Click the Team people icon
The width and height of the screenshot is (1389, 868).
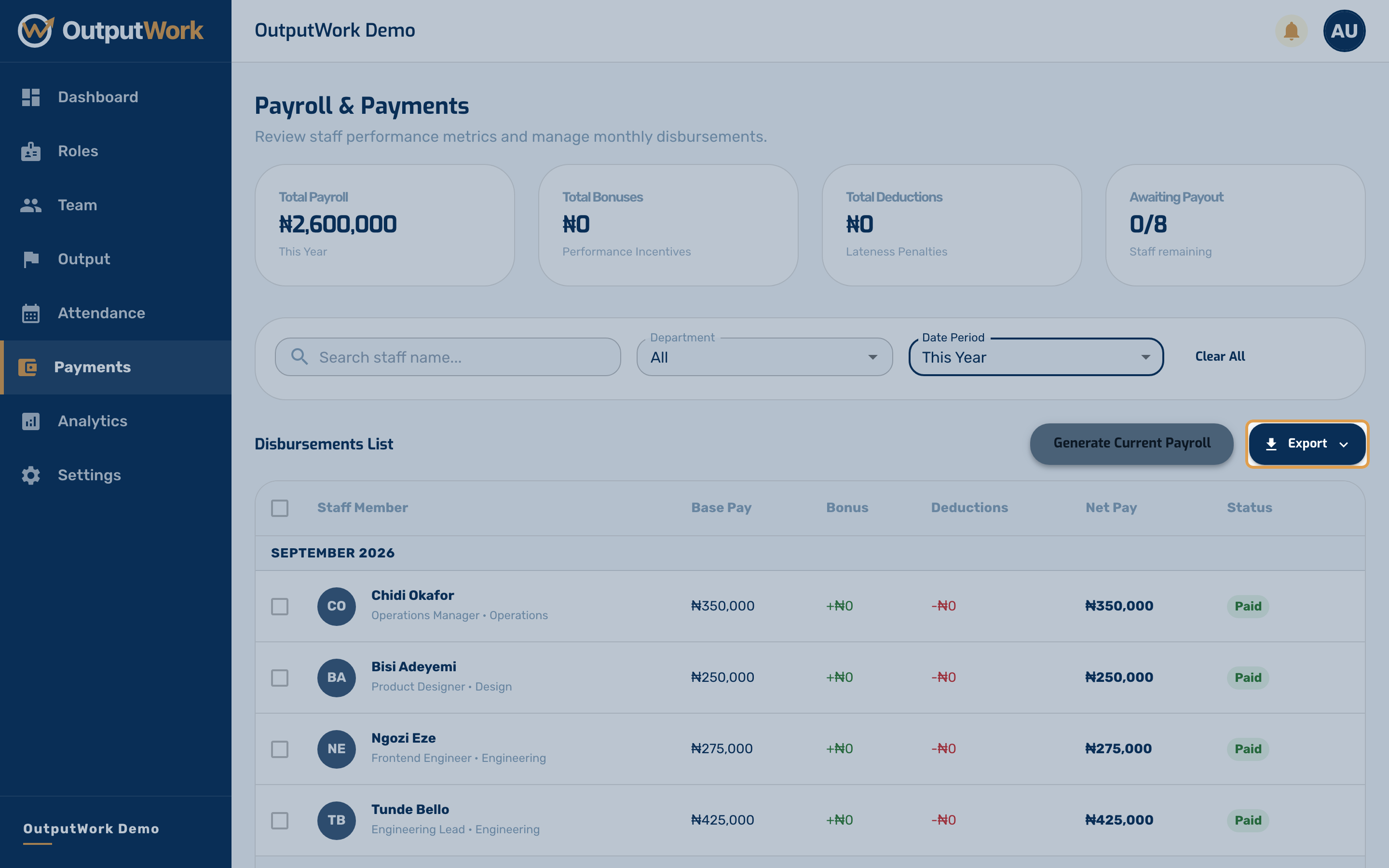click(x=31, y=205)
